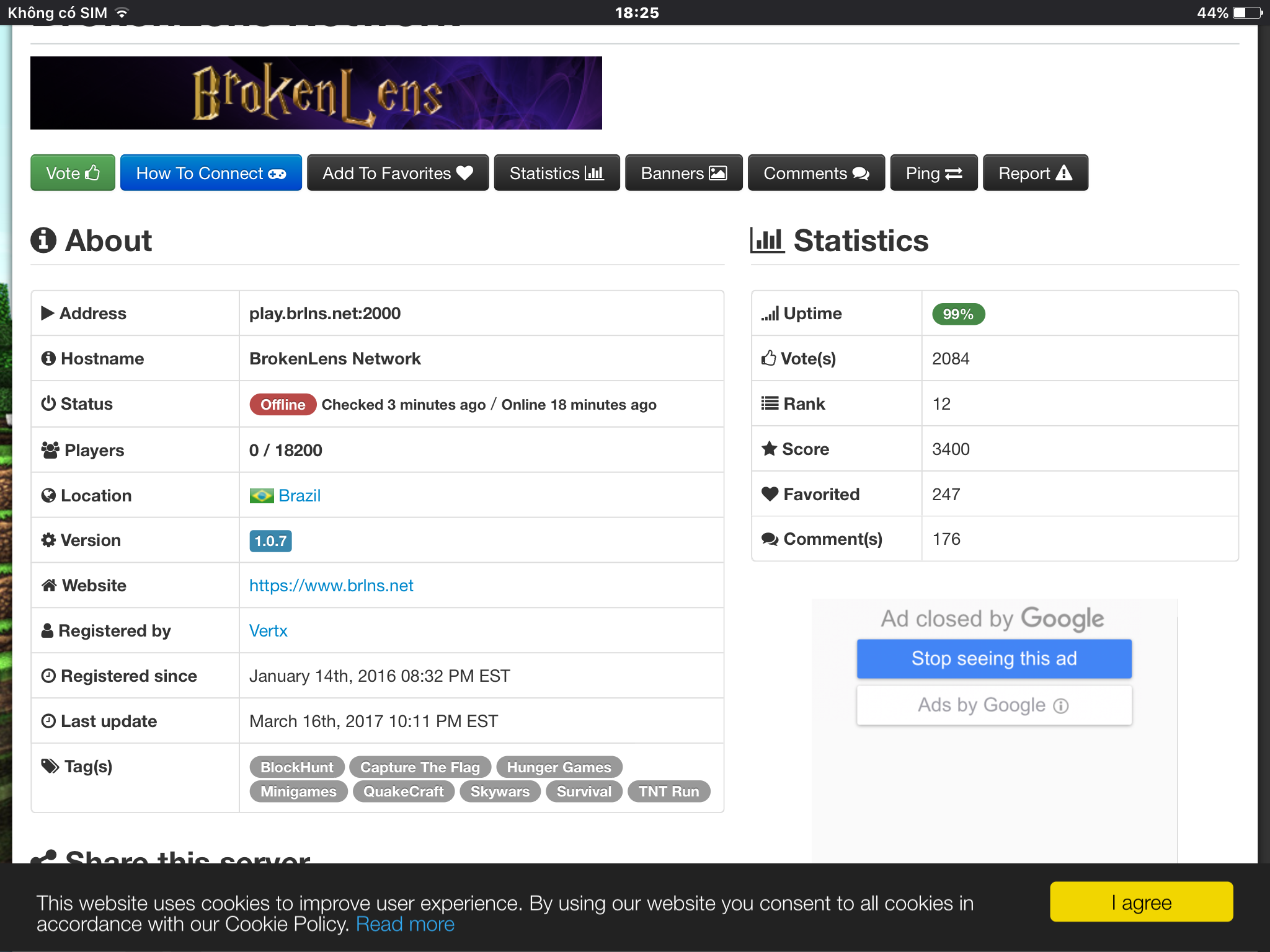Click the About info icon
Screen dimensions: 1270x952
click(43, 240)
